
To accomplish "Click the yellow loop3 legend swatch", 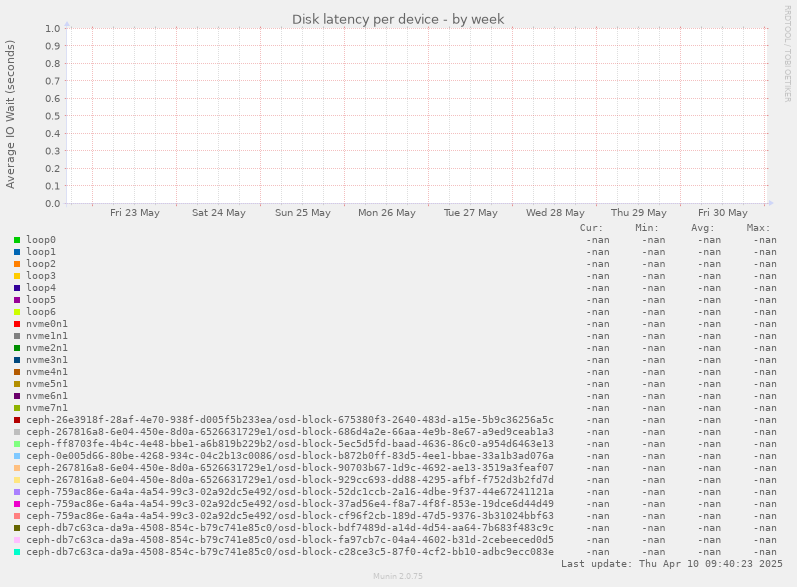I will click(17, 276).
